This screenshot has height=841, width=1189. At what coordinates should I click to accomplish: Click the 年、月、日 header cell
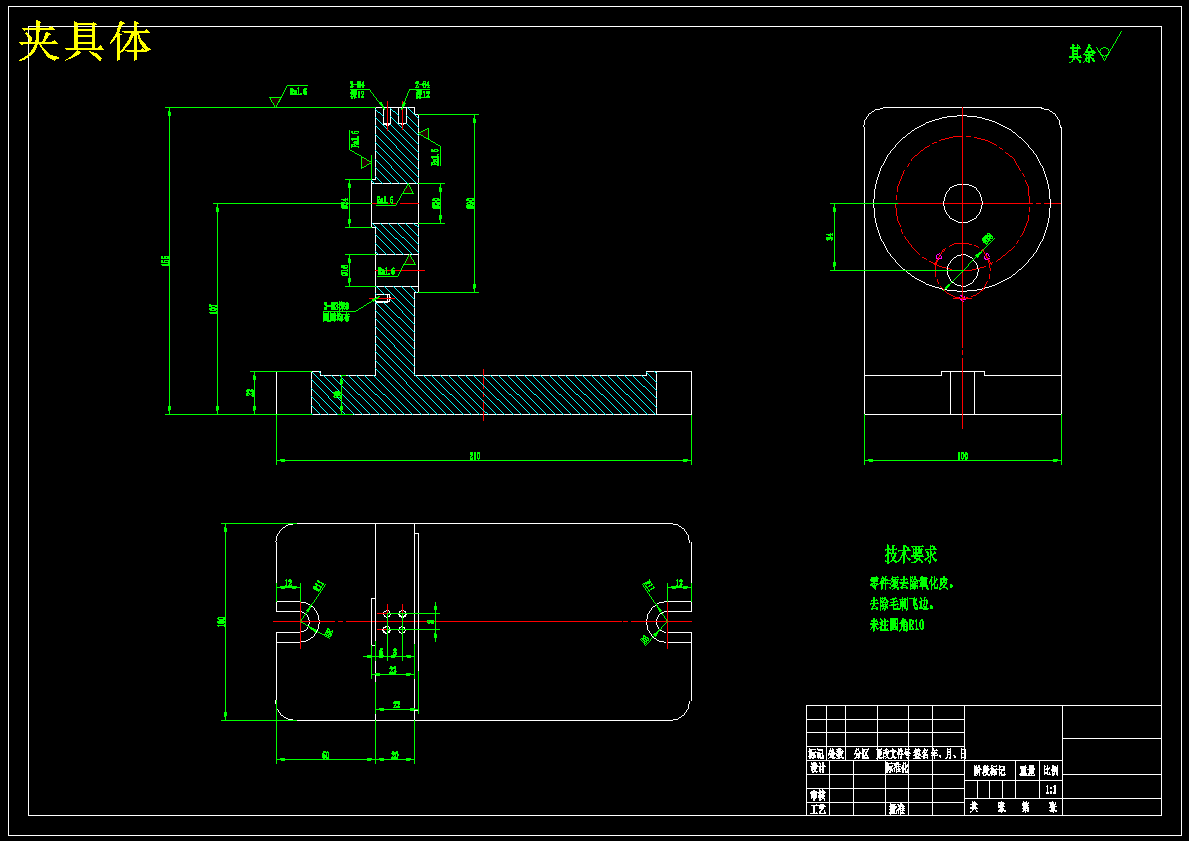tap(949, 754)
